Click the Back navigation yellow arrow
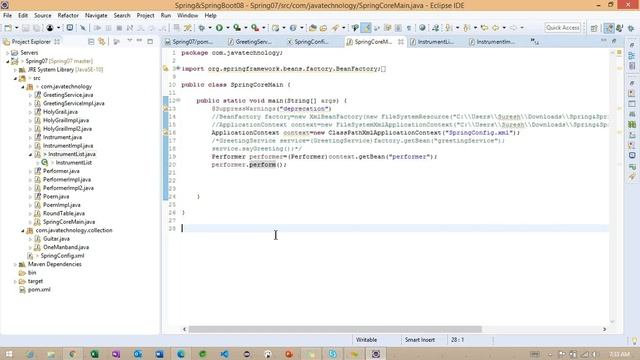The height and width of the screenshot is (360, 640). (x=495, y=28)
